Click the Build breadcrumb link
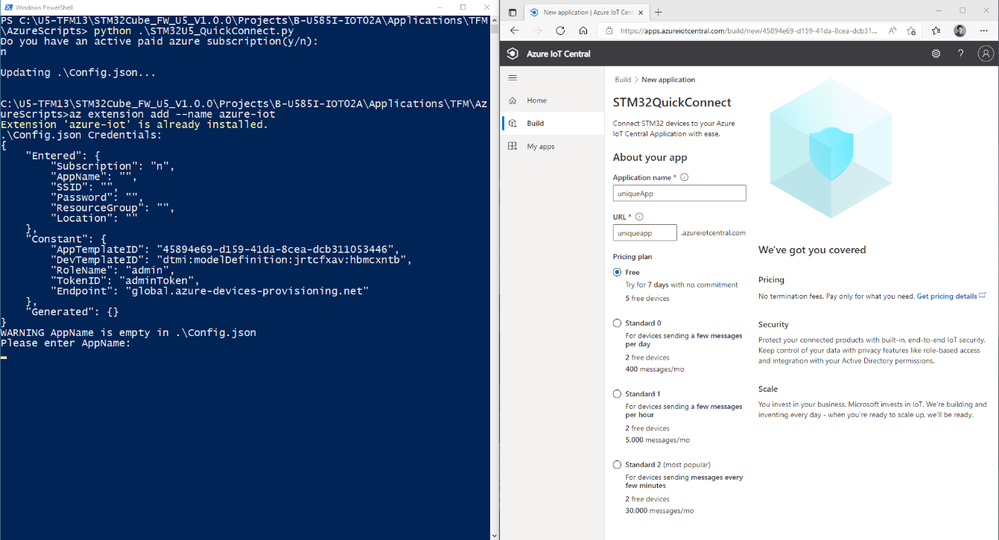 (x=622, y=80)
